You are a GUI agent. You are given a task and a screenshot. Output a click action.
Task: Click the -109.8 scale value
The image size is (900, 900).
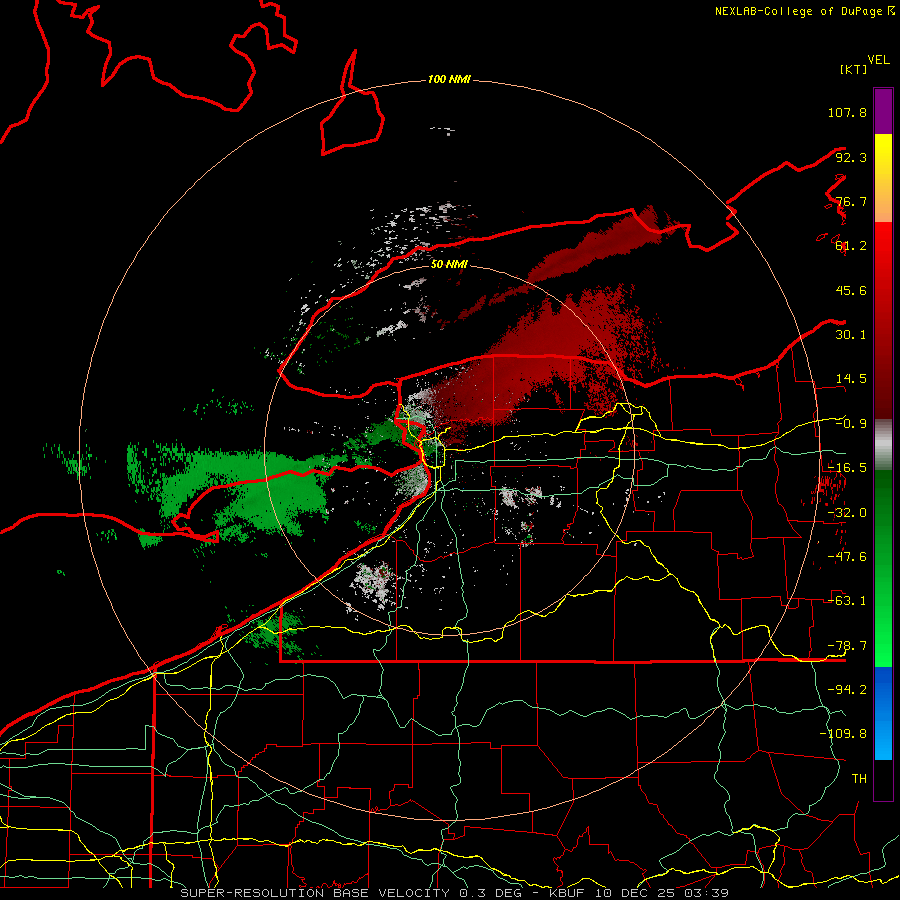click(x=843, y=734)
